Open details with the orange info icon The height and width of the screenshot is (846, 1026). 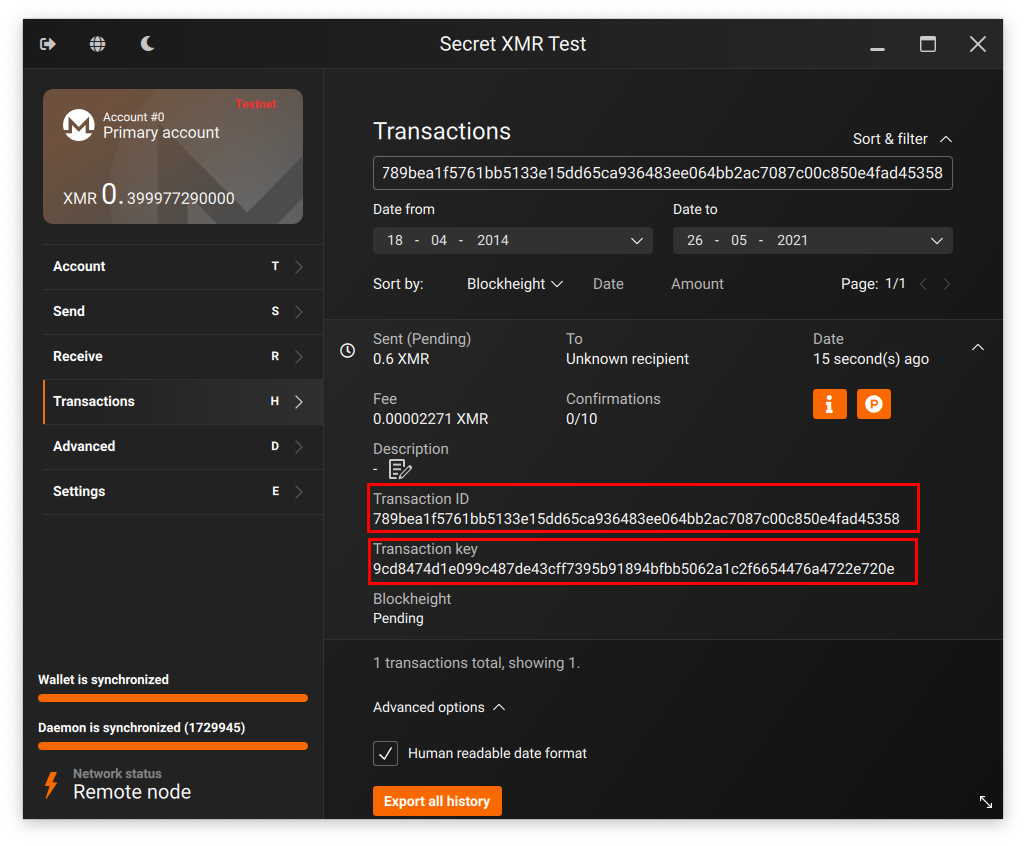click(829, 404)
